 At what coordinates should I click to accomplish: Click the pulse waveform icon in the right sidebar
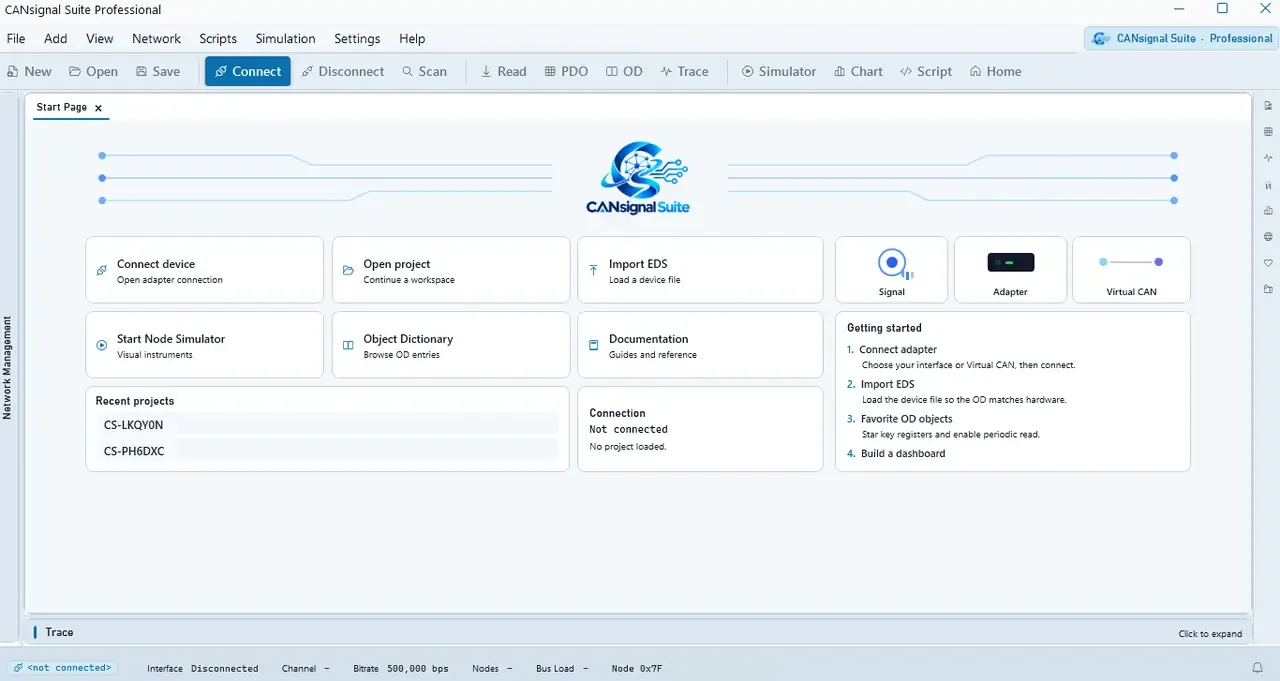click(1268, 158)
